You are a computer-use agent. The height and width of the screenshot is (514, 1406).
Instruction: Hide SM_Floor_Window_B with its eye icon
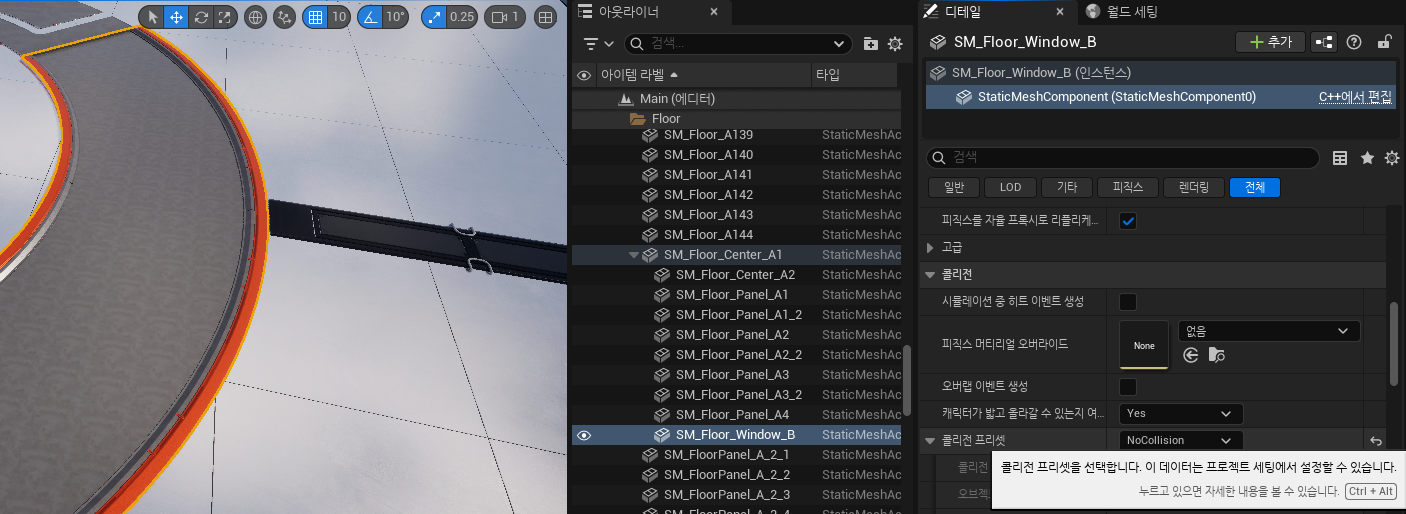click(584, 435)
